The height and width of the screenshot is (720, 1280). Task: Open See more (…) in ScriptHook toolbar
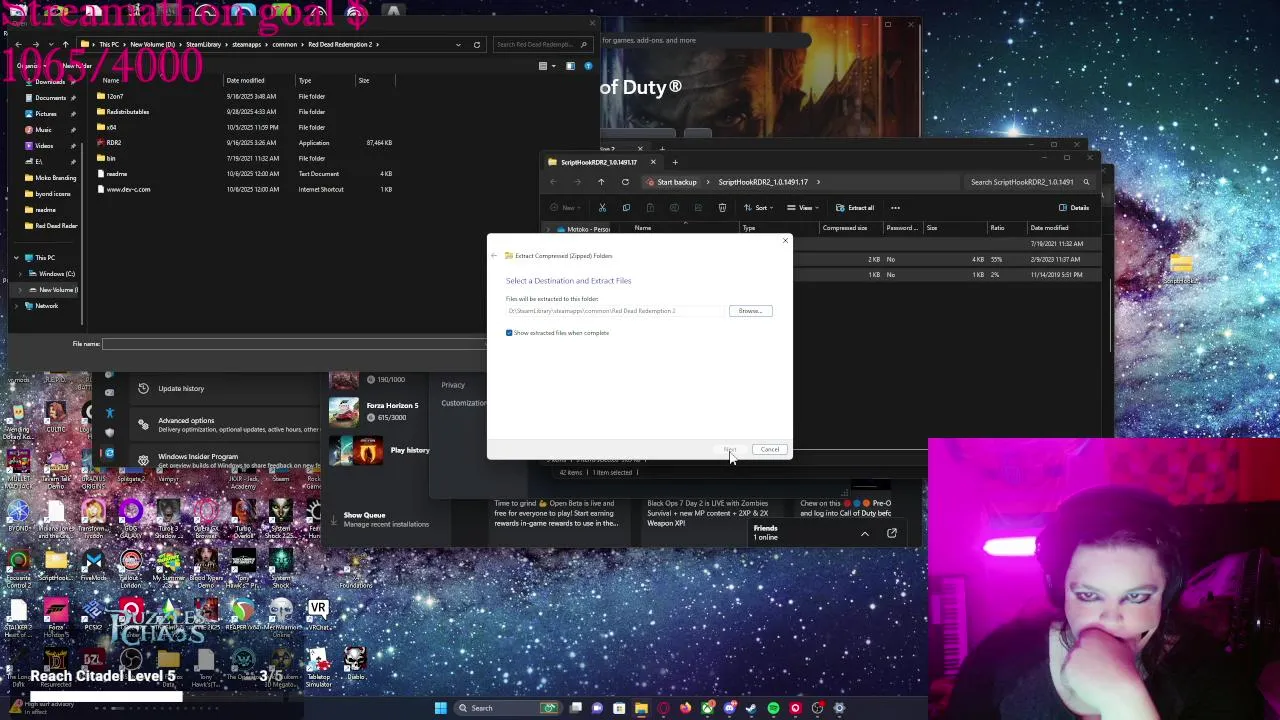(895, 208)
